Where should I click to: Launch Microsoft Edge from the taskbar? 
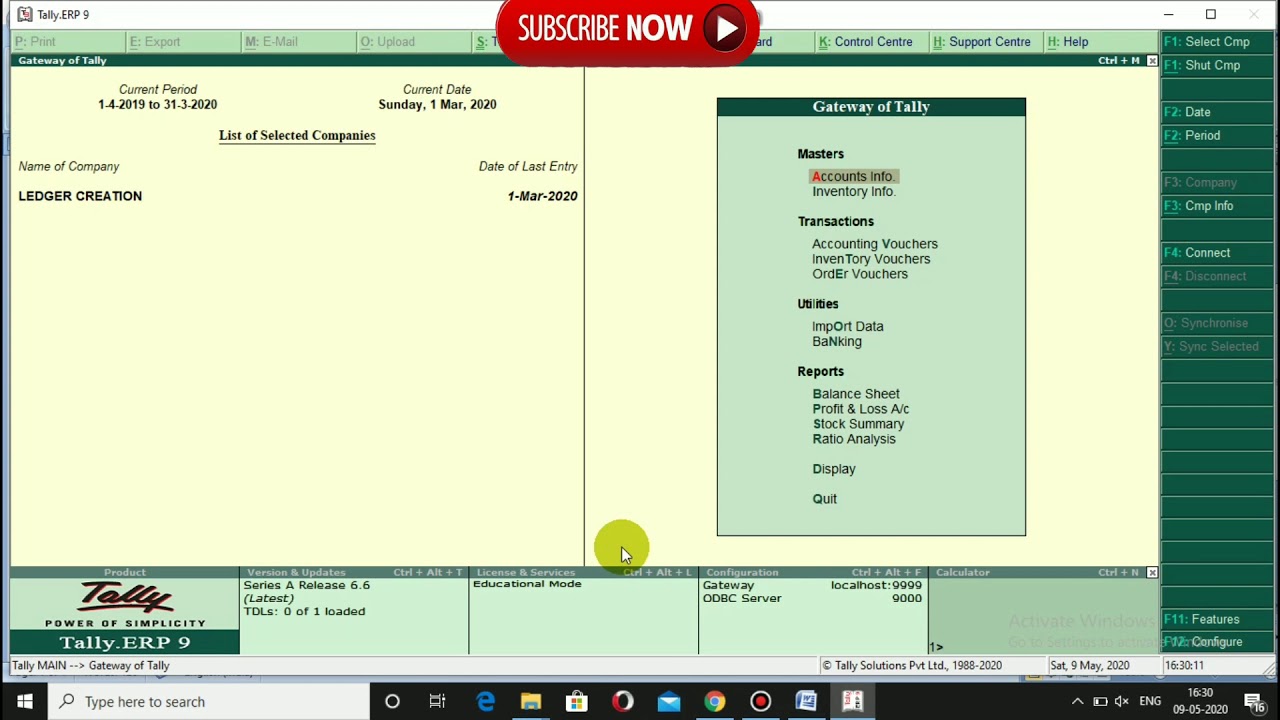pos(485,702)
